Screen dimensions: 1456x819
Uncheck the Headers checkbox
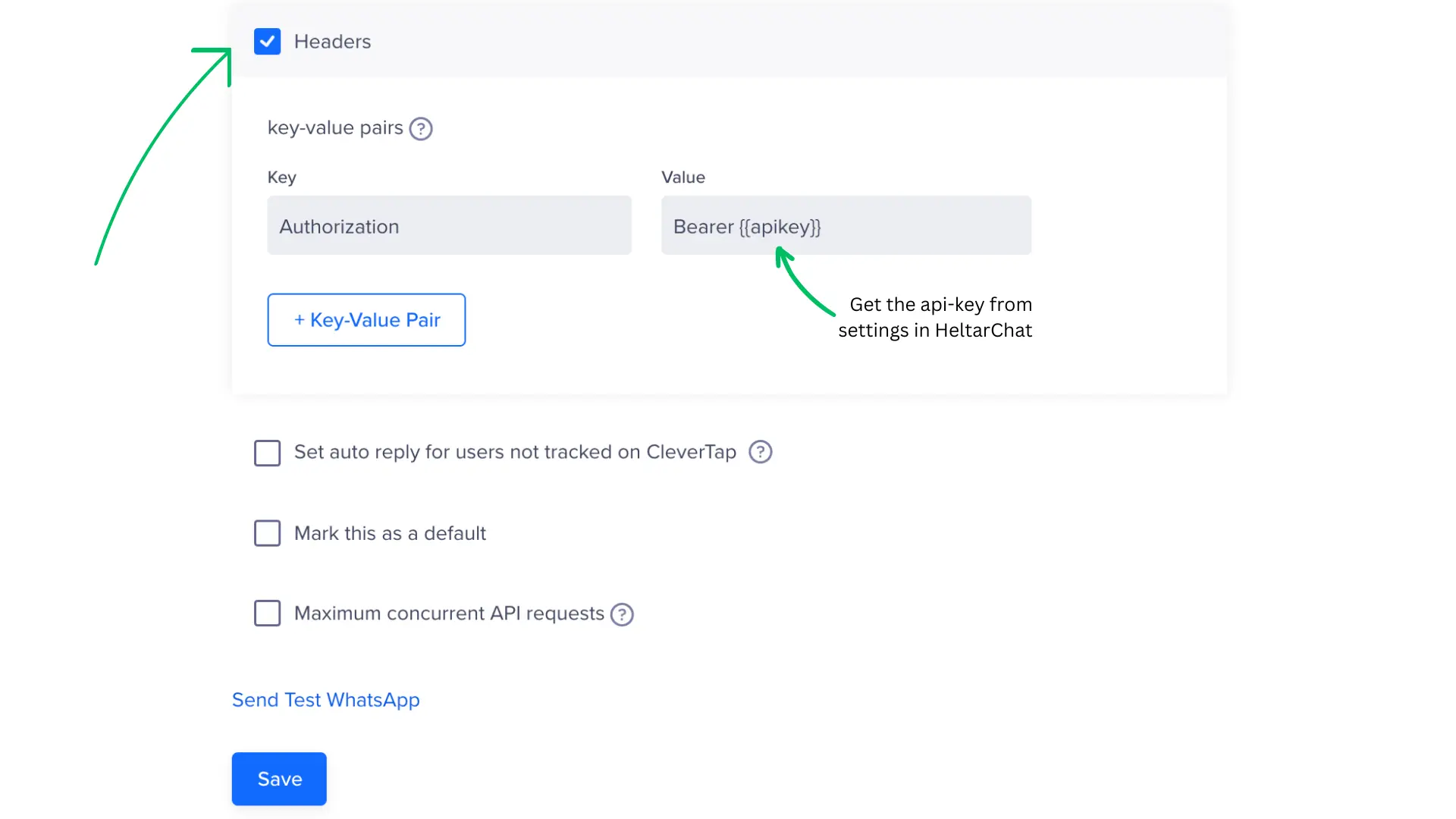(x=267, y=42)
